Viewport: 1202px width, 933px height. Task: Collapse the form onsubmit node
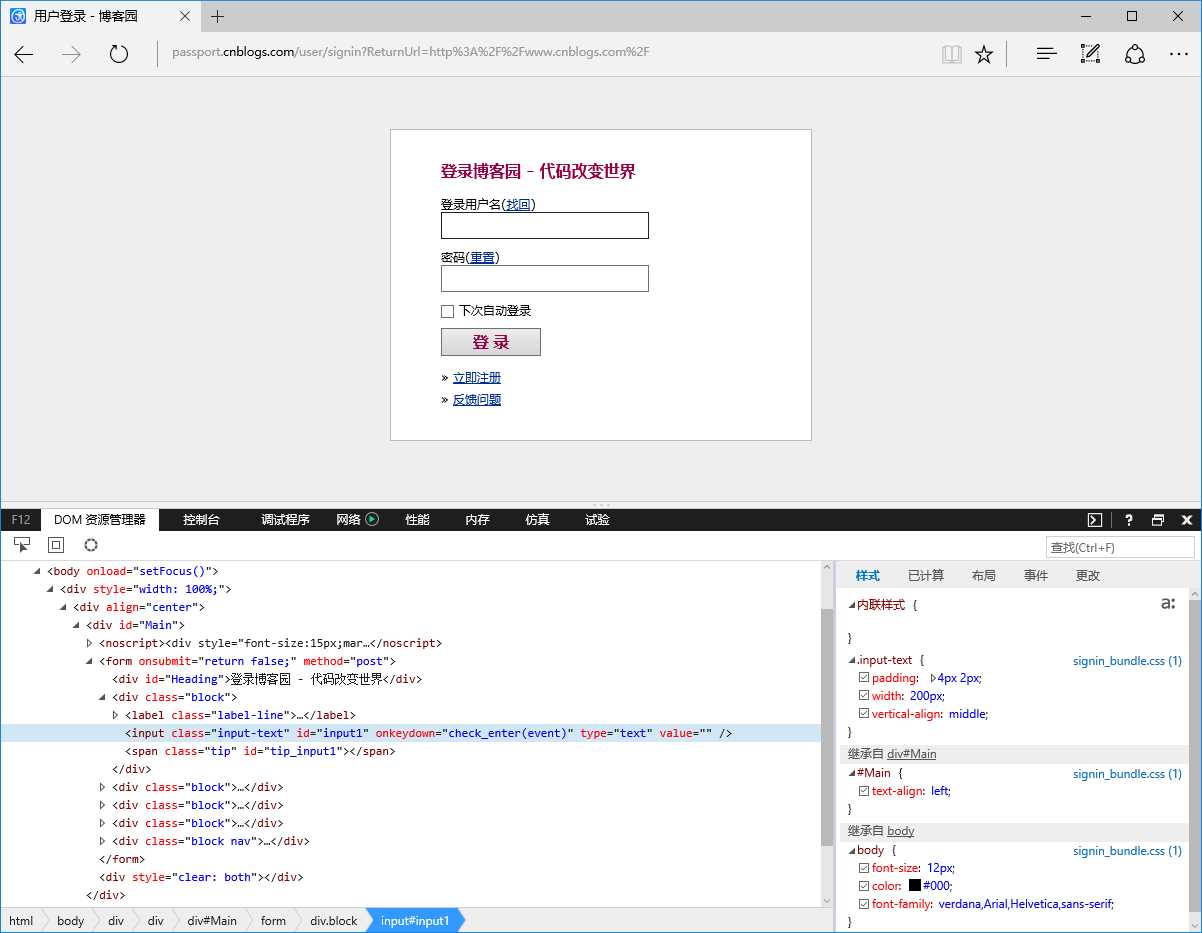tap(89, 661)
